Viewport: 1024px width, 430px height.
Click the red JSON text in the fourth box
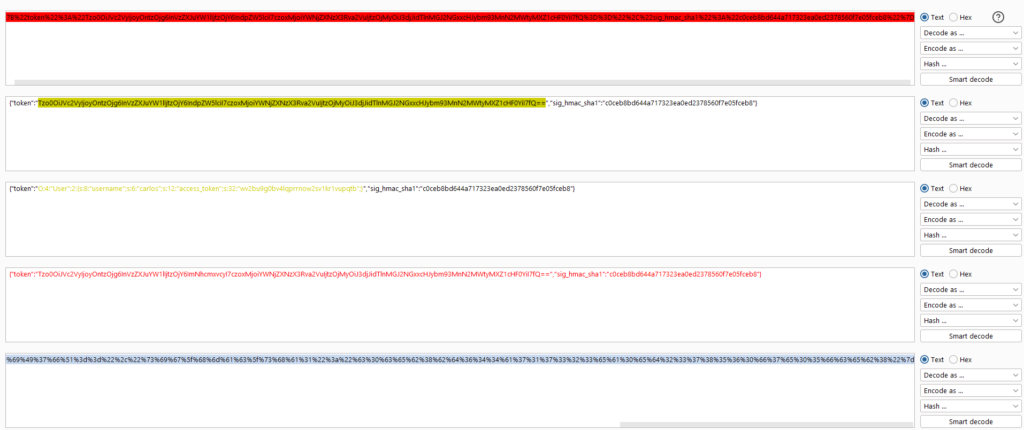[385, 274]
